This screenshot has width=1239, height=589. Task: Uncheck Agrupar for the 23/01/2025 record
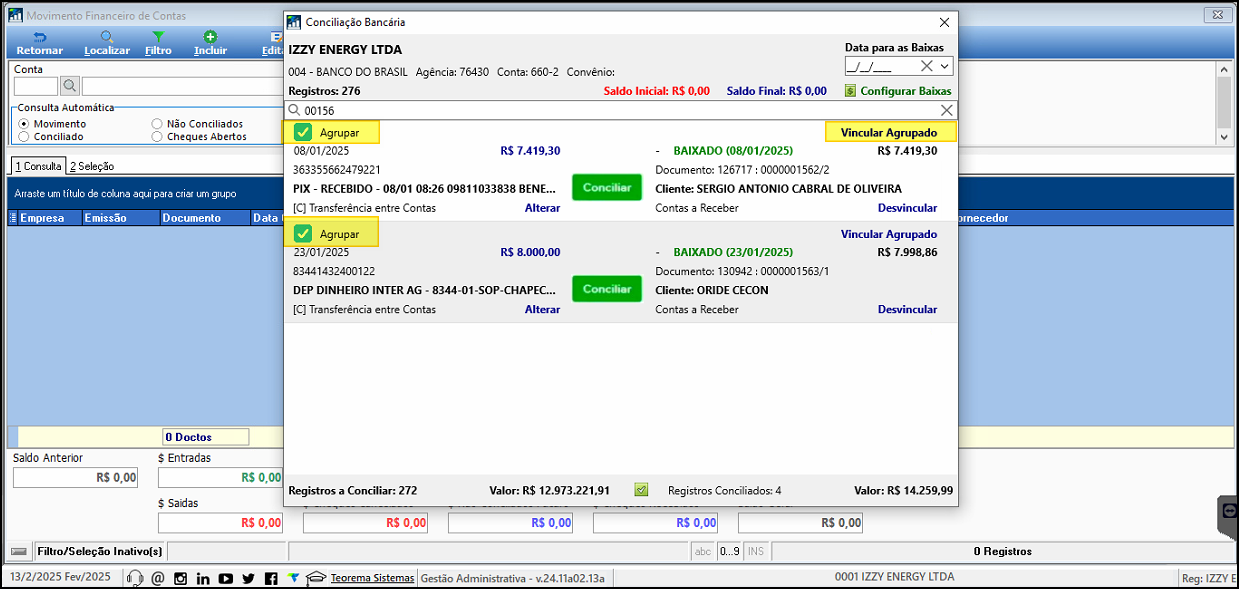303,234
